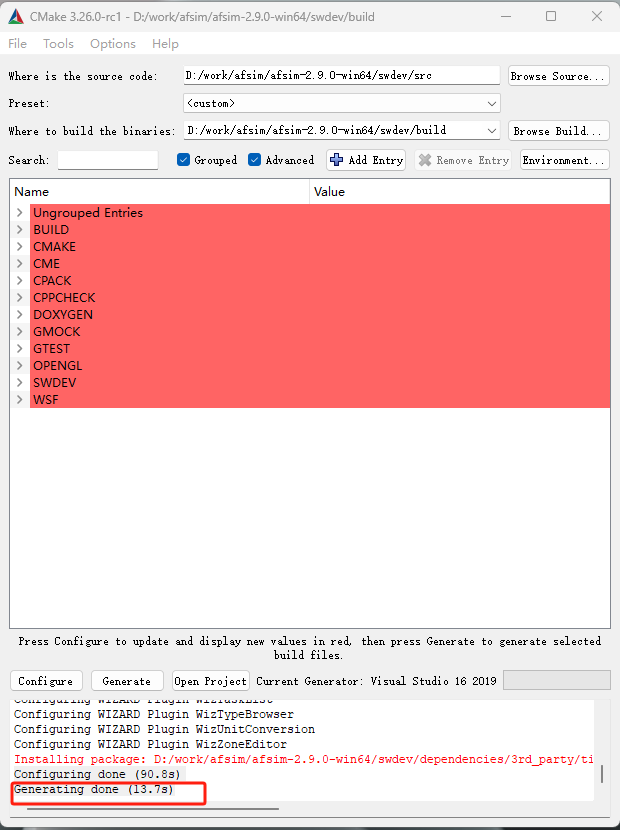Click the Value column header
Image resolution: width=620 pixels, height=830 pixels.
click(x=460, y=192)
